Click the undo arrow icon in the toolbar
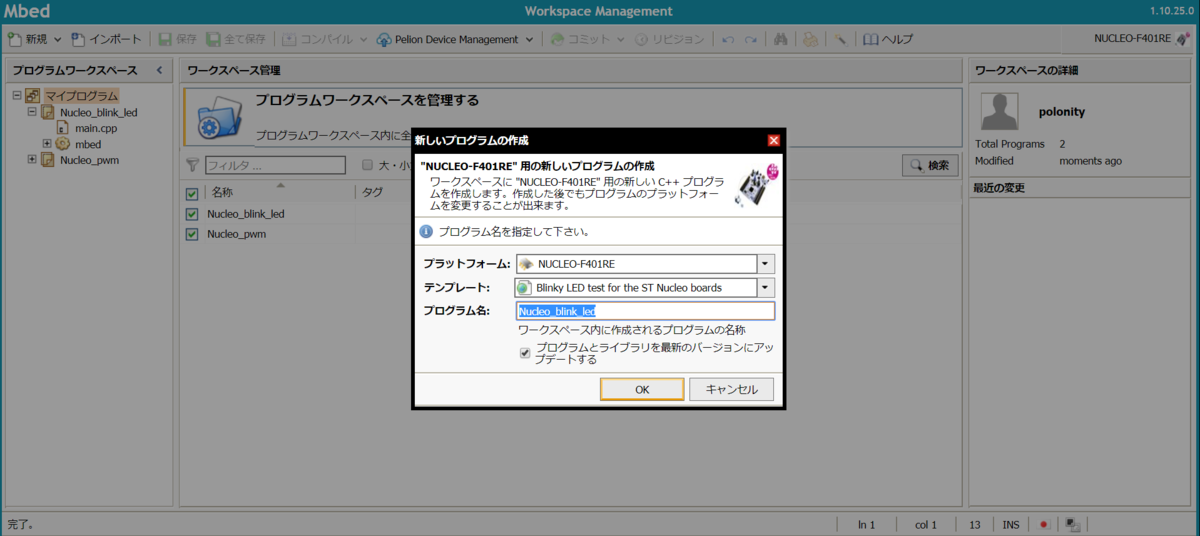 point(727,39)
